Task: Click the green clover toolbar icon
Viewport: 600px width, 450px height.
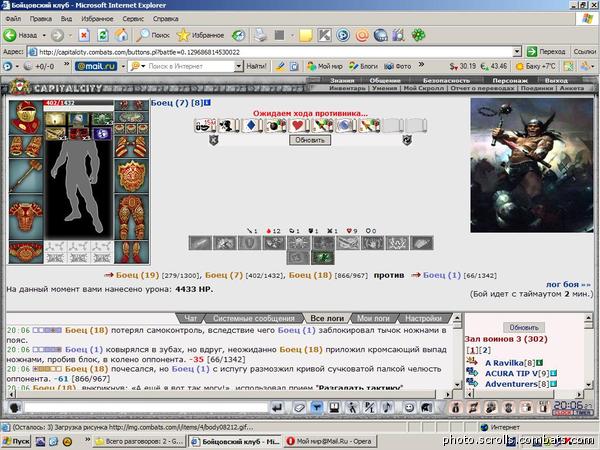Action: point(418,36)
